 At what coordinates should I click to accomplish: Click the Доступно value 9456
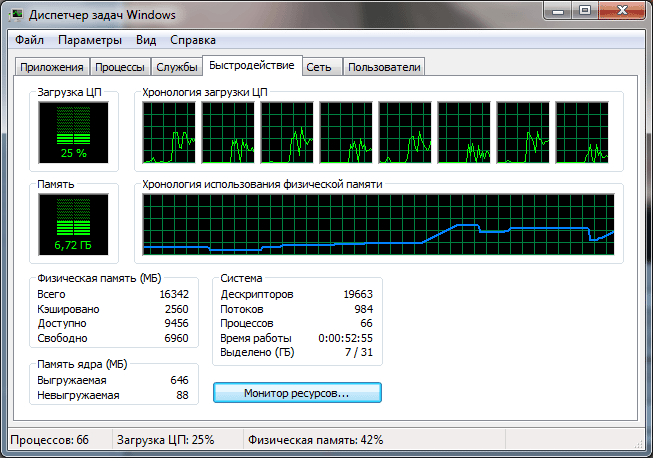(177, 324)
